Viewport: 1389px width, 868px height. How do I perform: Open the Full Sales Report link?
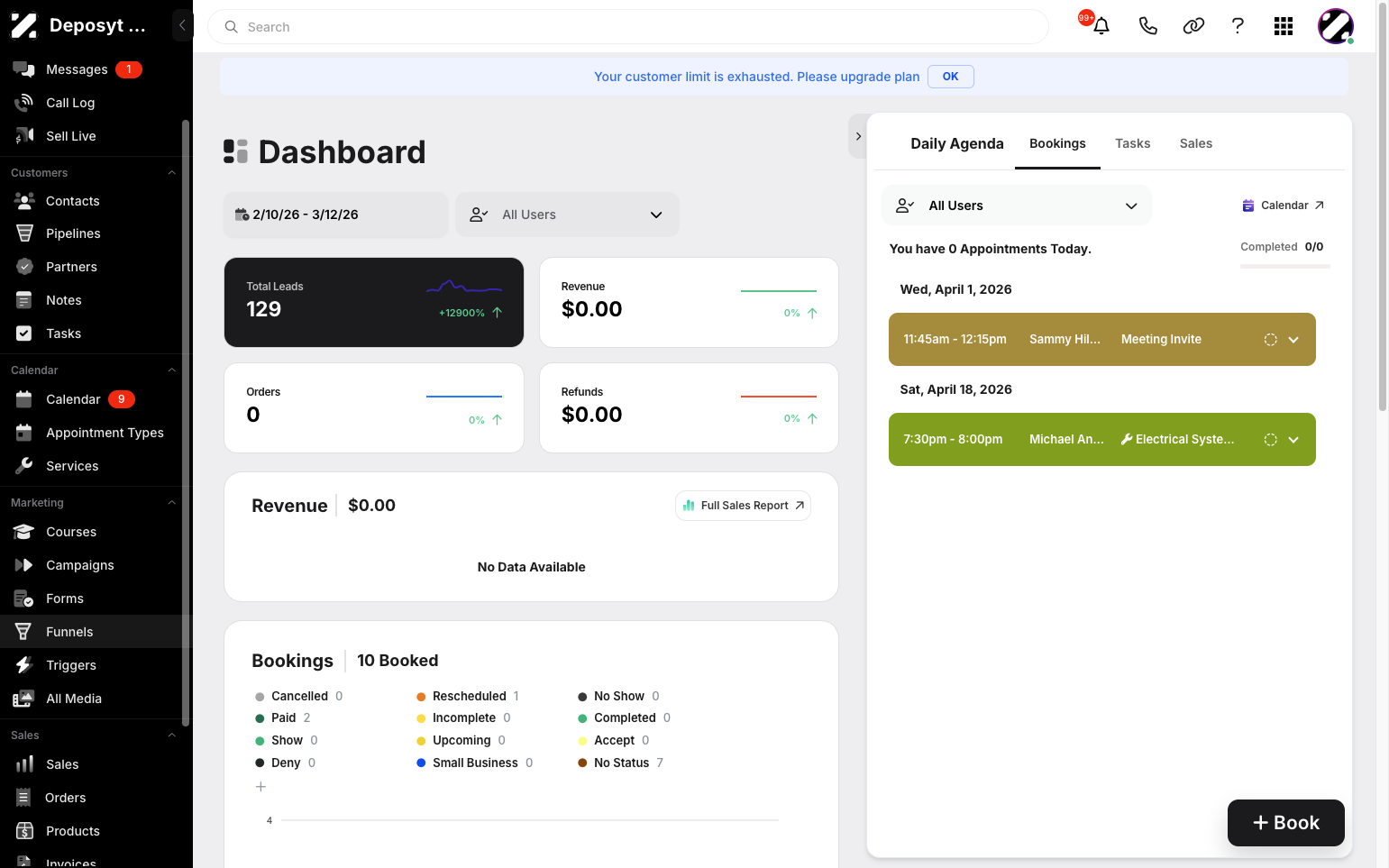(743, 506)
